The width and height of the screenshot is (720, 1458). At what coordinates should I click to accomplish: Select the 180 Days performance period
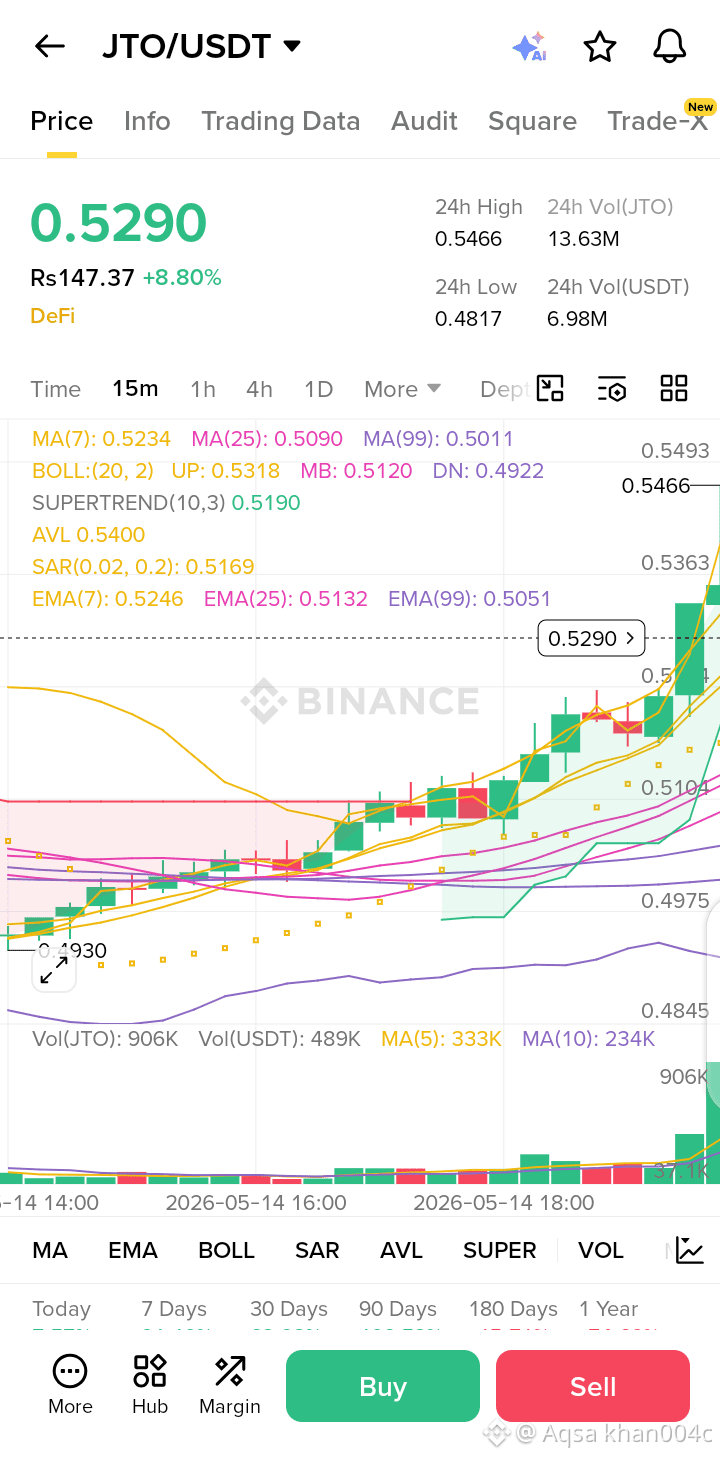point(513,1309)
